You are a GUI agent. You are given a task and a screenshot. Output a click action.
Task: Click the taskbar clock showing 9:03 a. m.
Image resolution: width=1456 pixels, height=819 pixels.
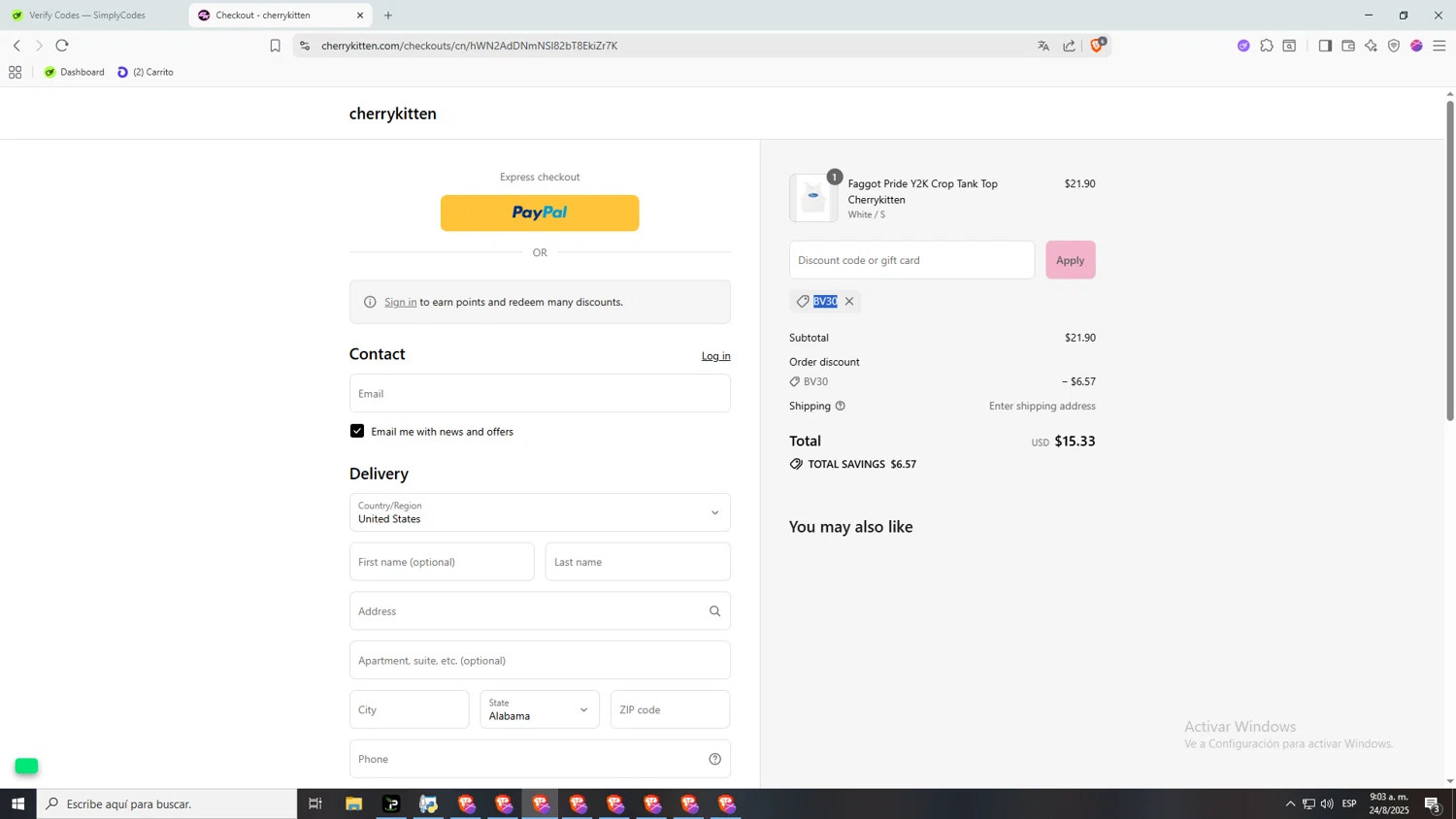(1389, 803)
